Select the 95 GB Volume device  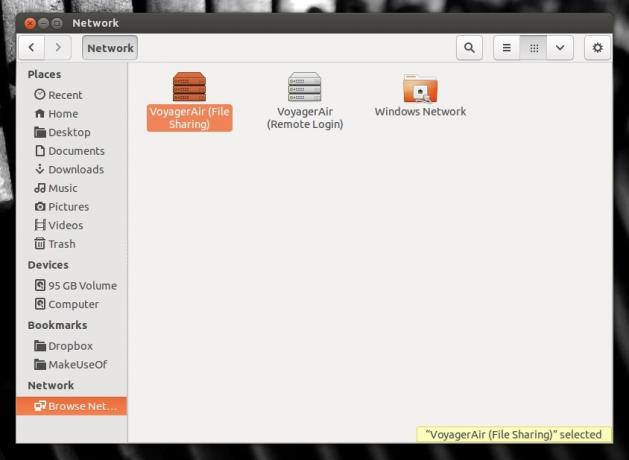[x=76, y=286]
